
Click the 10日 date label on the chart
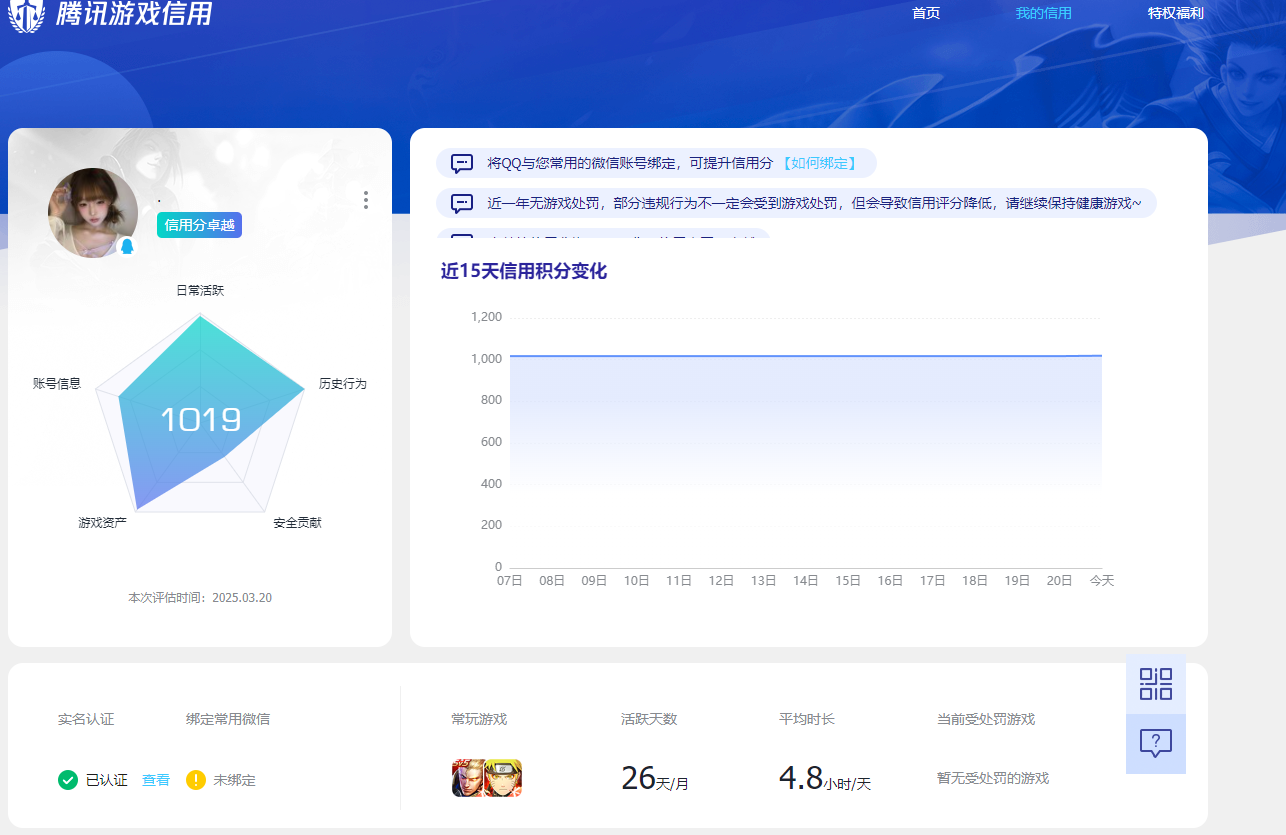coord(637,581)
